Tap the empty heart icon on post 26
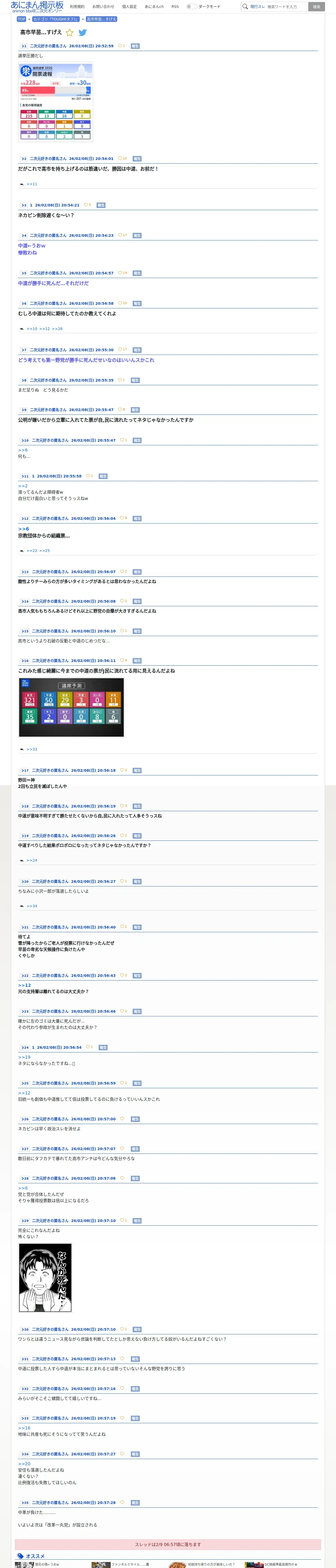336x1568 pixels. click(121, 1119)
